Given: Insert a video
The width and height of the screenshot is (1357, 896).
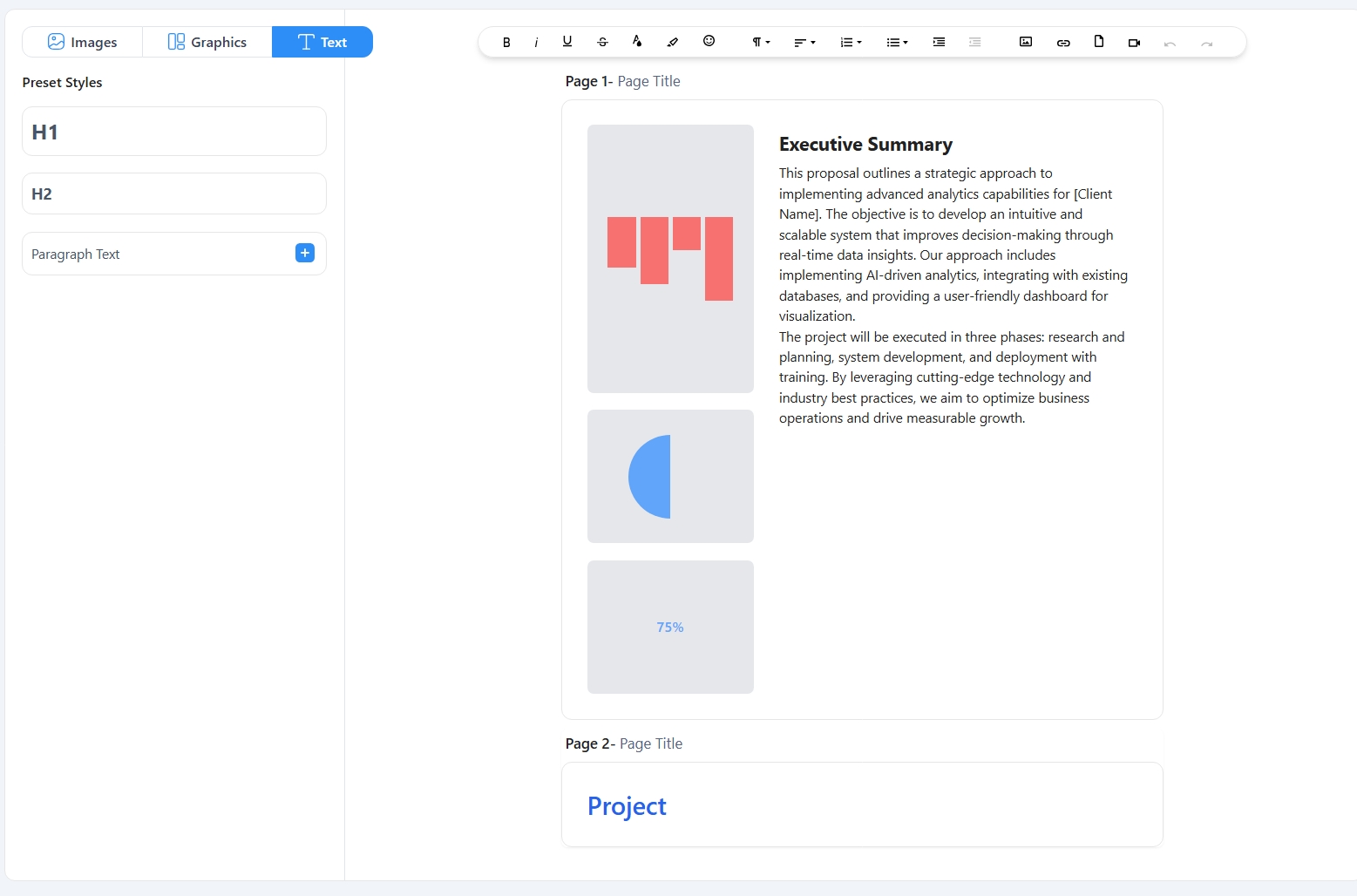Looking at the screenshot, I should tap(1134, 42).
